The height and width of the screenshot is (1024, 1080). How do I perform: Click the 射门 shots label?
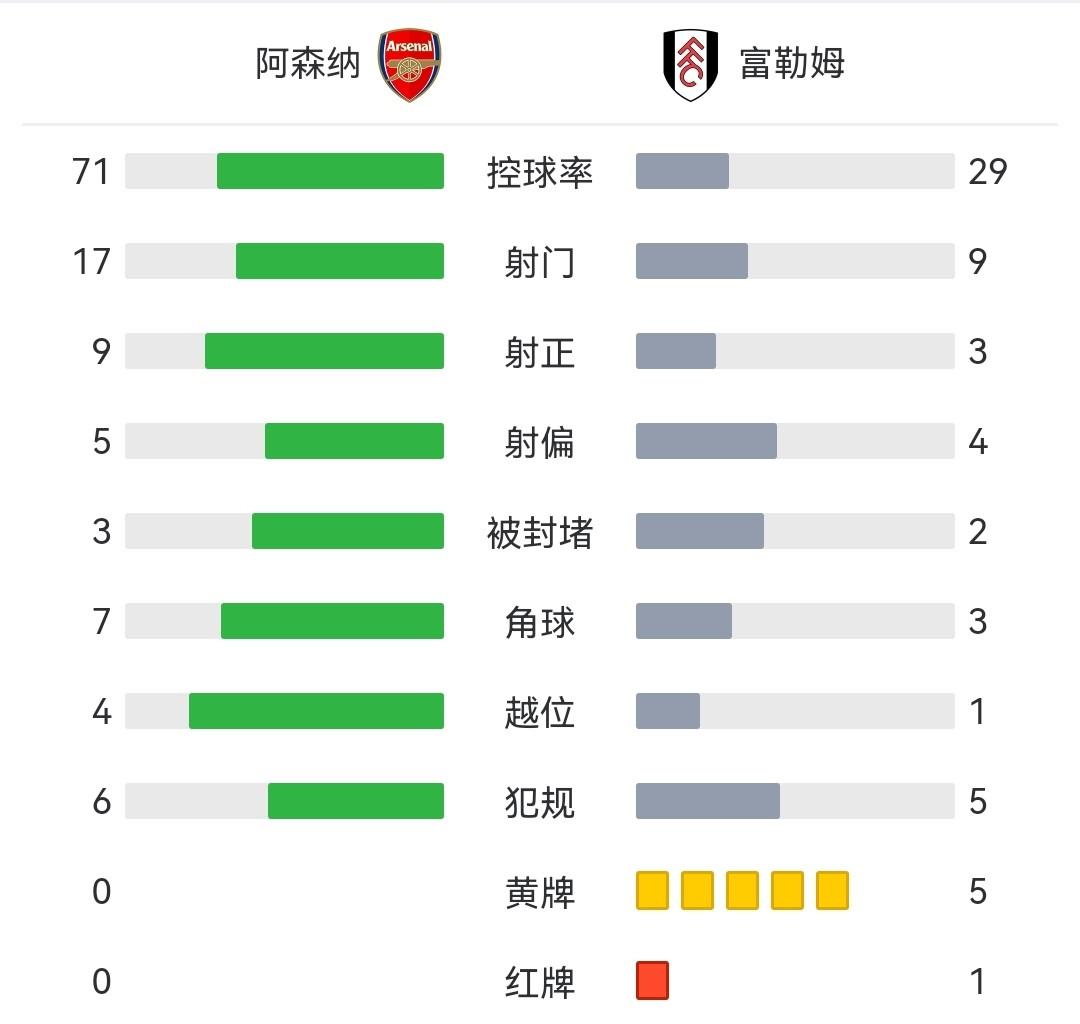tap(540, 262)
